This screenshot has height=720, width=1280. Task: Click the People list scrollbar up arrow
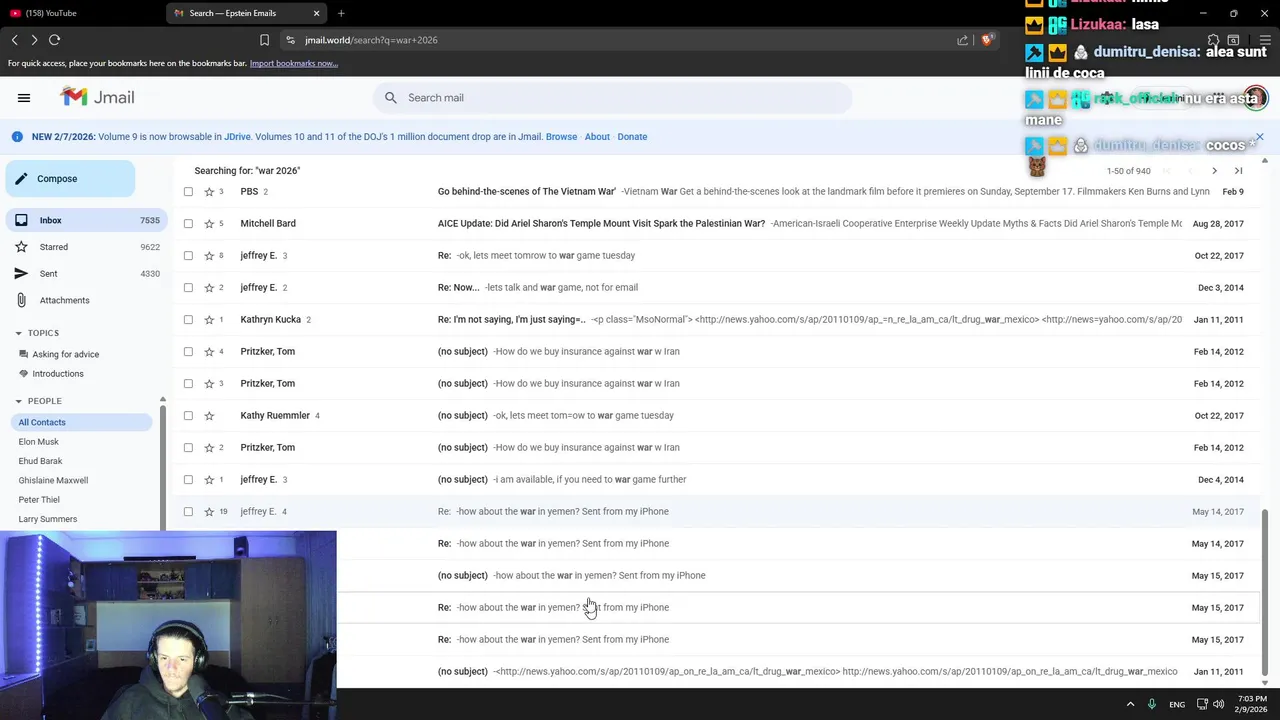(162, 400)
